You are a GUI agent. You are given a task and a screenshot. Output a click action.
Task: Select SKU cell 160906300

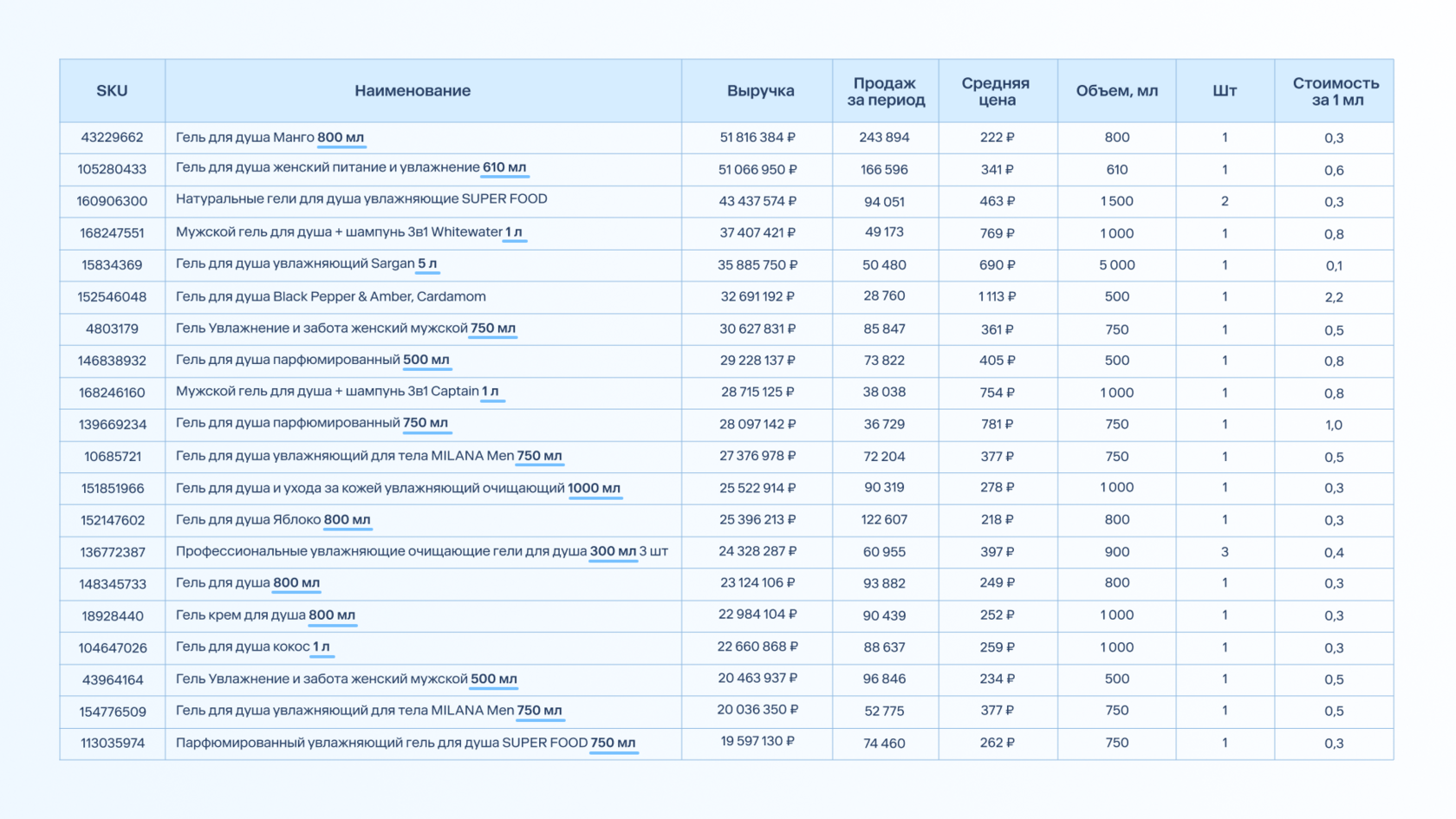[x=112, y=201]
